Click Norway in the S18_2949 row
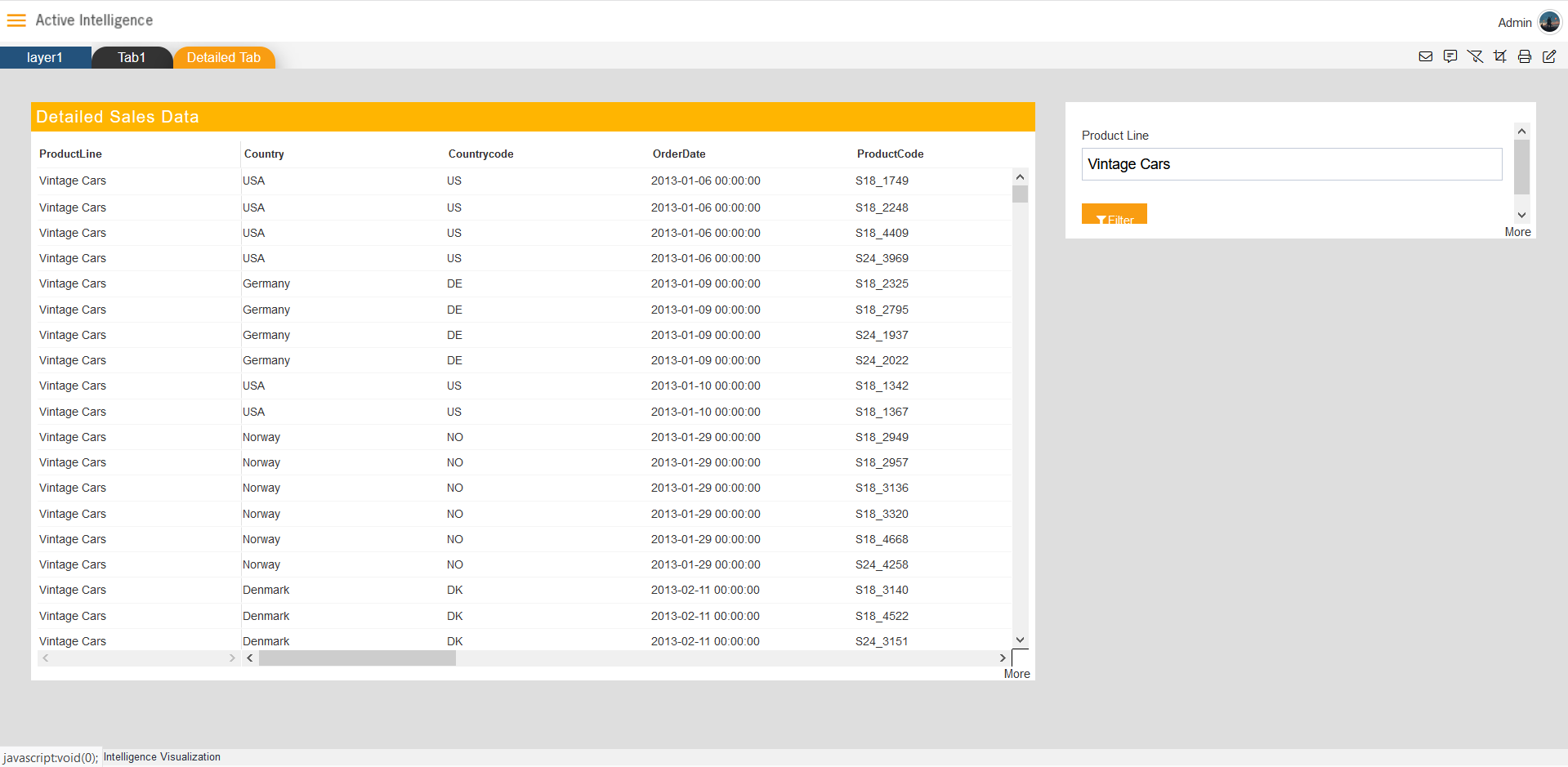Viewport: 1568px width, 767px height. tap(261, 437)
